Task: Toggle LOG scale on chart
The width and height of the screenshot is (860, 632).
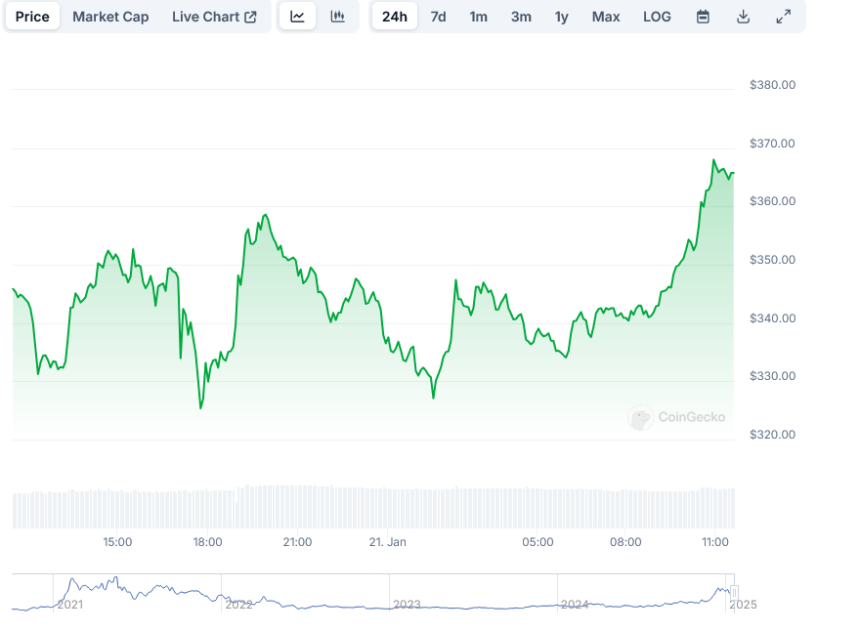Action: point(657,17)
